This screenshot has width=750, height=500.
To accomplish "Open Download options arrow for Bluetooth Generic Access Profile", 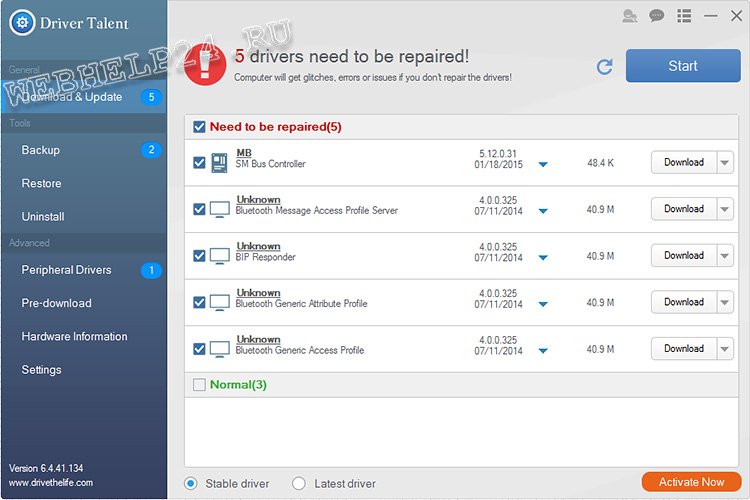I will pyautogui.click(x=725, y=349).
